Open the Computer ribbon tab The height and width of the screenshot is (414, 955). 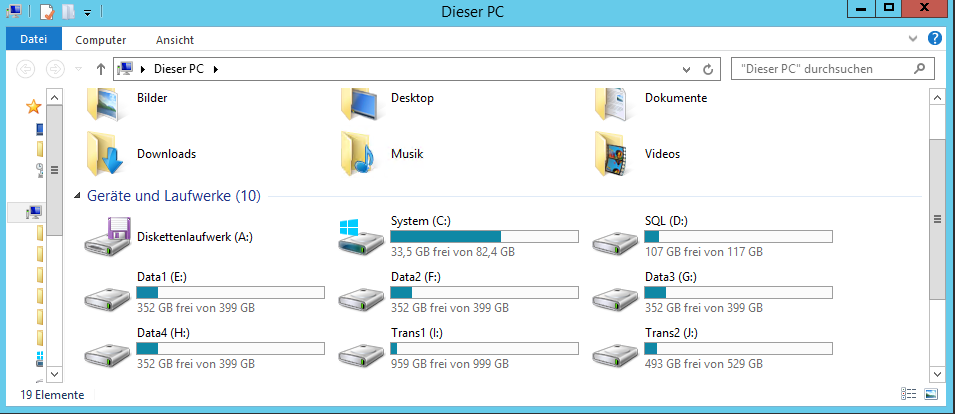tap(100, 40)
